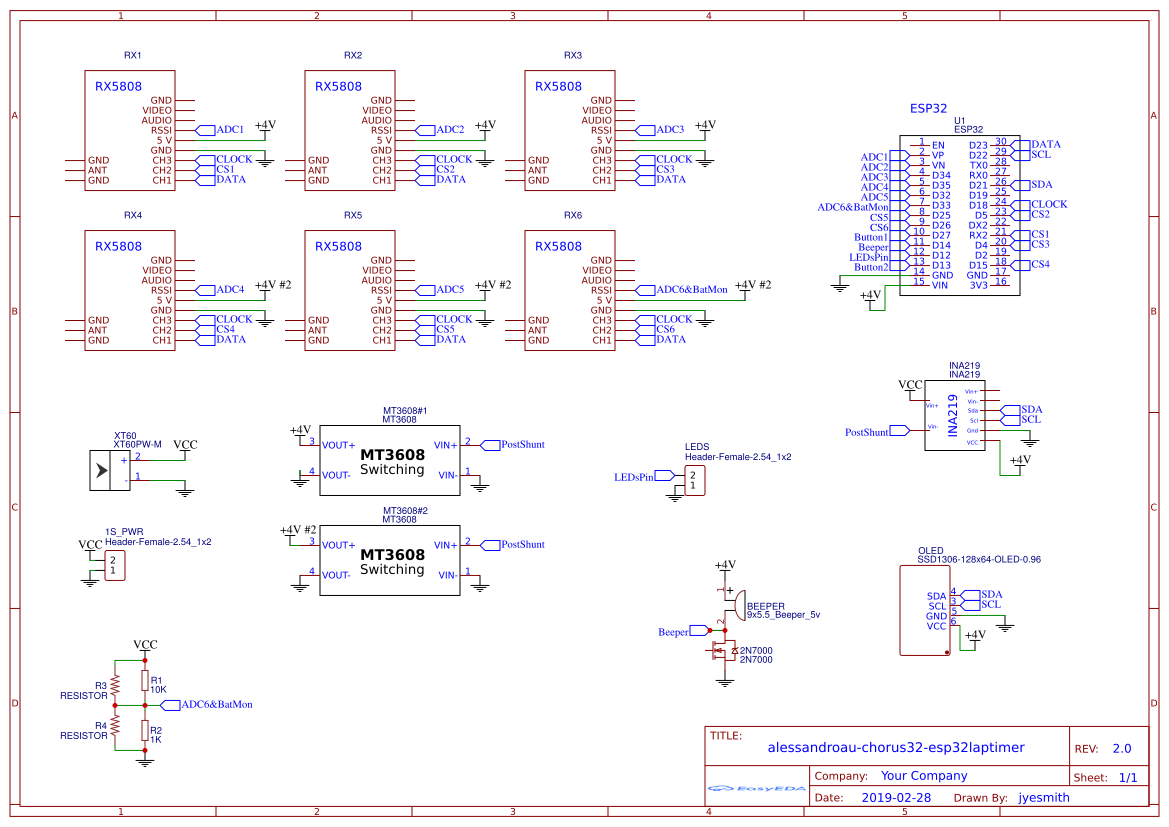Viewport: 1169px width, 827px height.
Task: Click the R3 resistor zigzag symbol
Action: coord(116,685)
